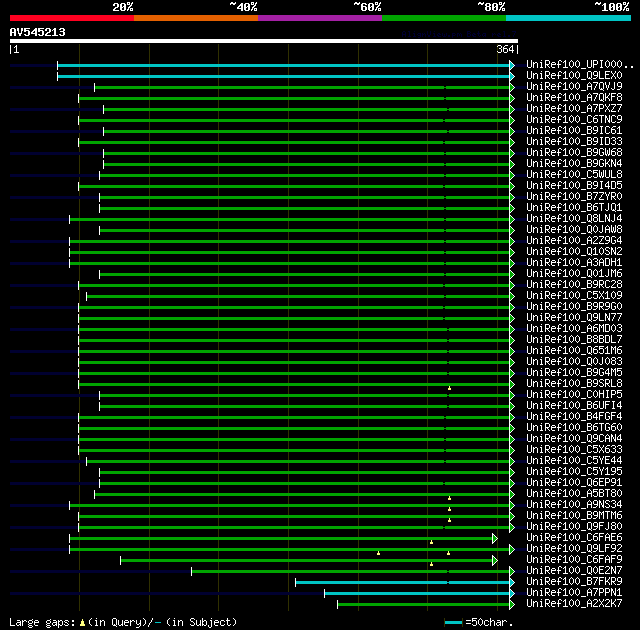
Task: Select the UniRef100_A7QVJ9 label
Action: point(574,87)
